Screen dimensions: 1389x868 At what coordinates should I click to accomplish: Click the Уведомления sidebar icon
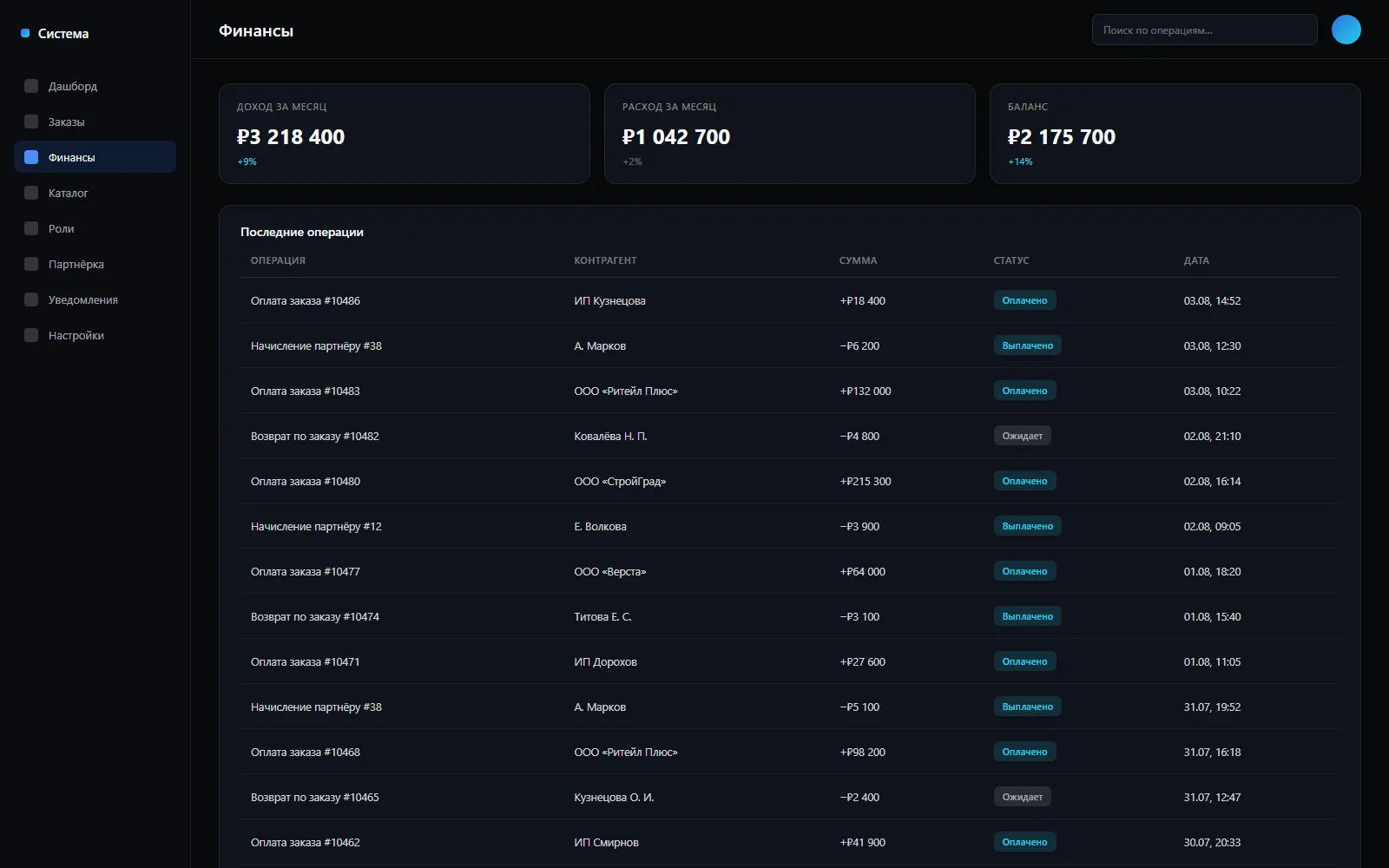[31, 299]
